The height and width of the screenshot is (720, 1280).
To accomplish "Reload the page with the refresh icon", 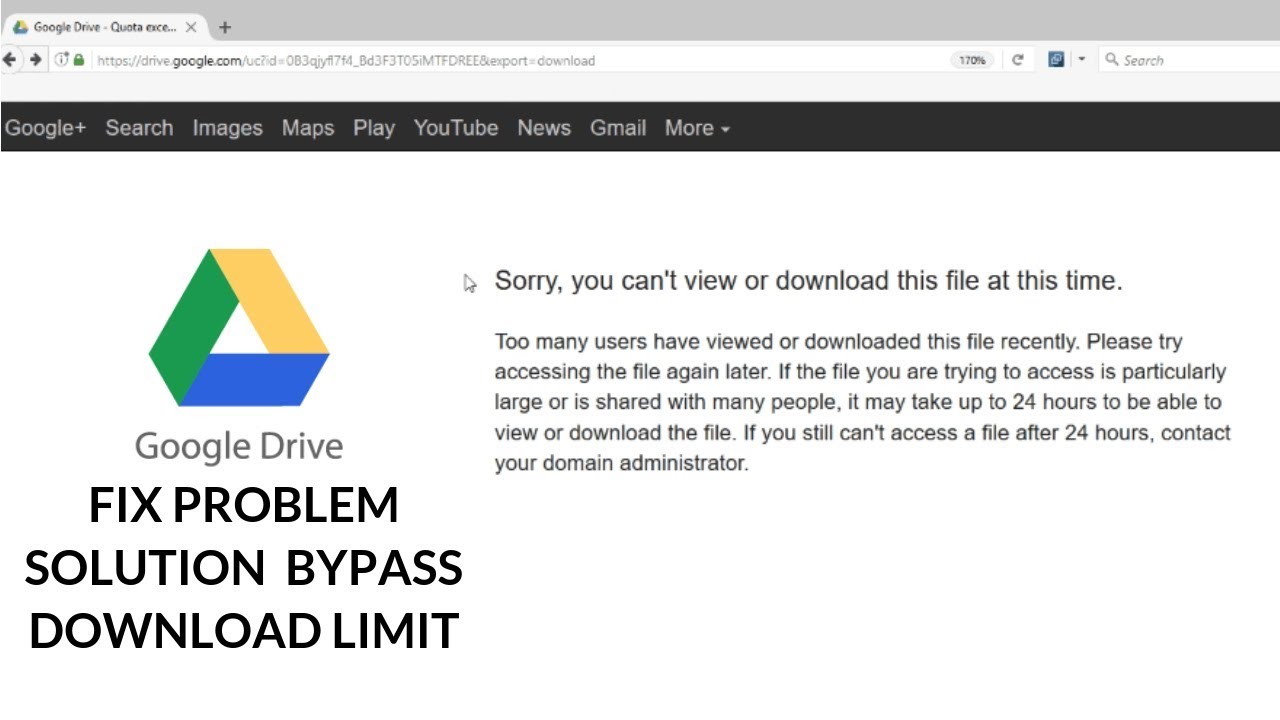I will [x=1018, y=60].
